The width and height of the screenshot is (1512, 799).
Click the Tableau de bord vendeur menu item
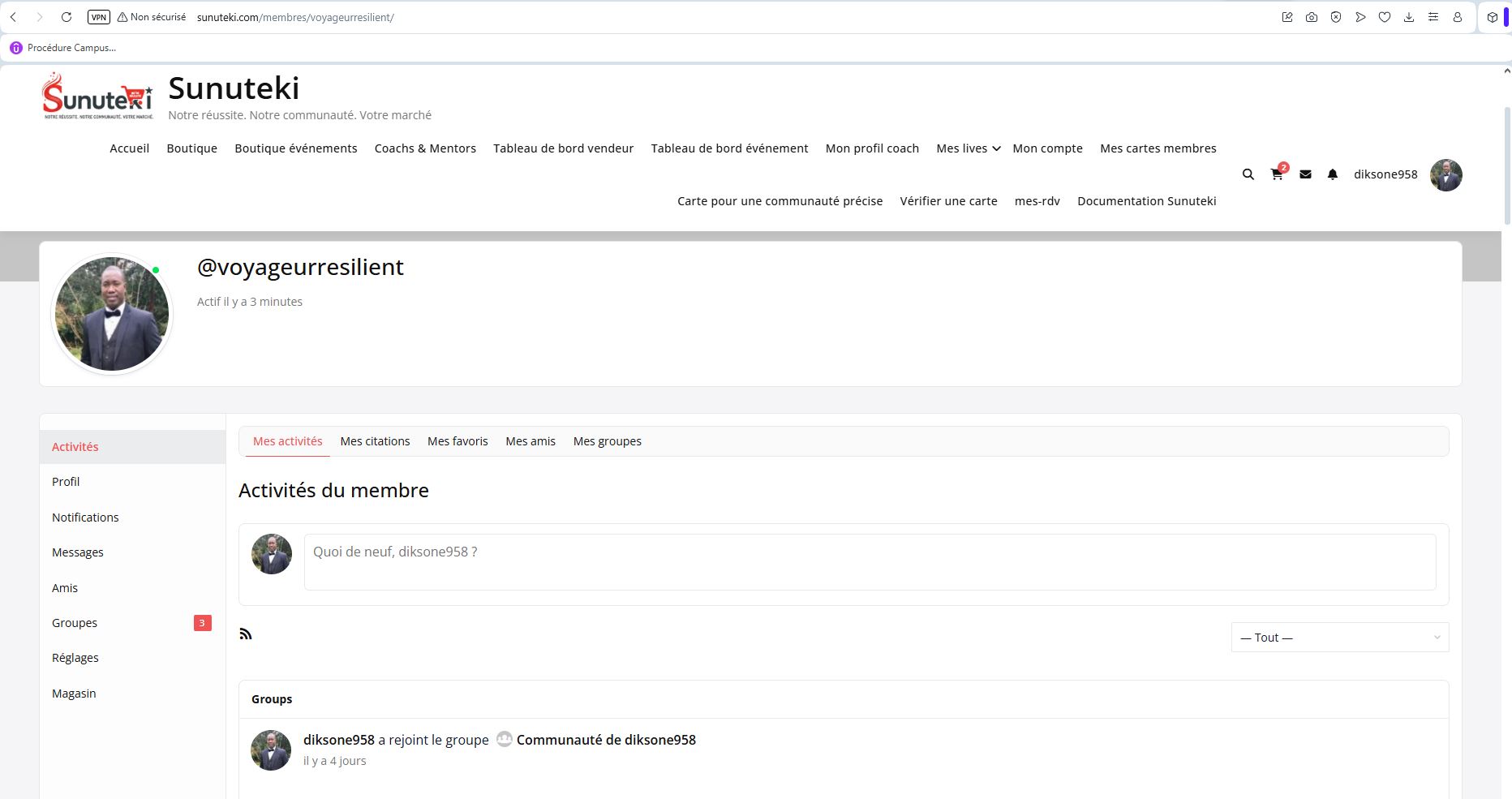pos(563,148)
